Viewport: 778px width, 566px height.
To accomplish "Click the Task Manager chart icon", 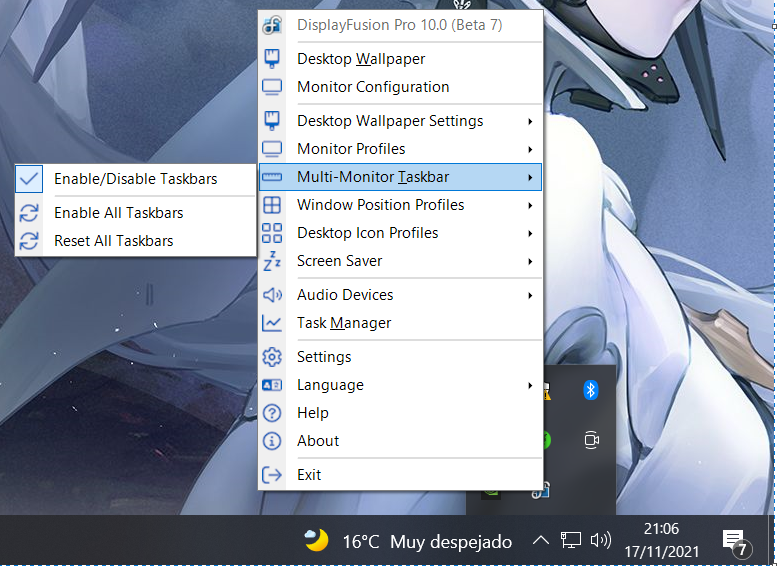I will (271, 323).
